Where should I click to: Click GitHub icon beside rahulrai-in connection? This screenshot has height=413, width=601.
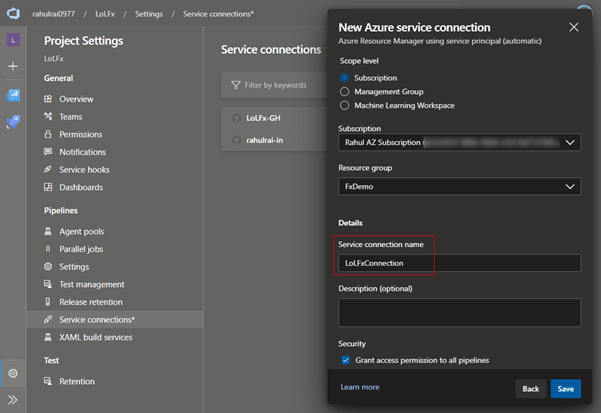click(236, 140)
